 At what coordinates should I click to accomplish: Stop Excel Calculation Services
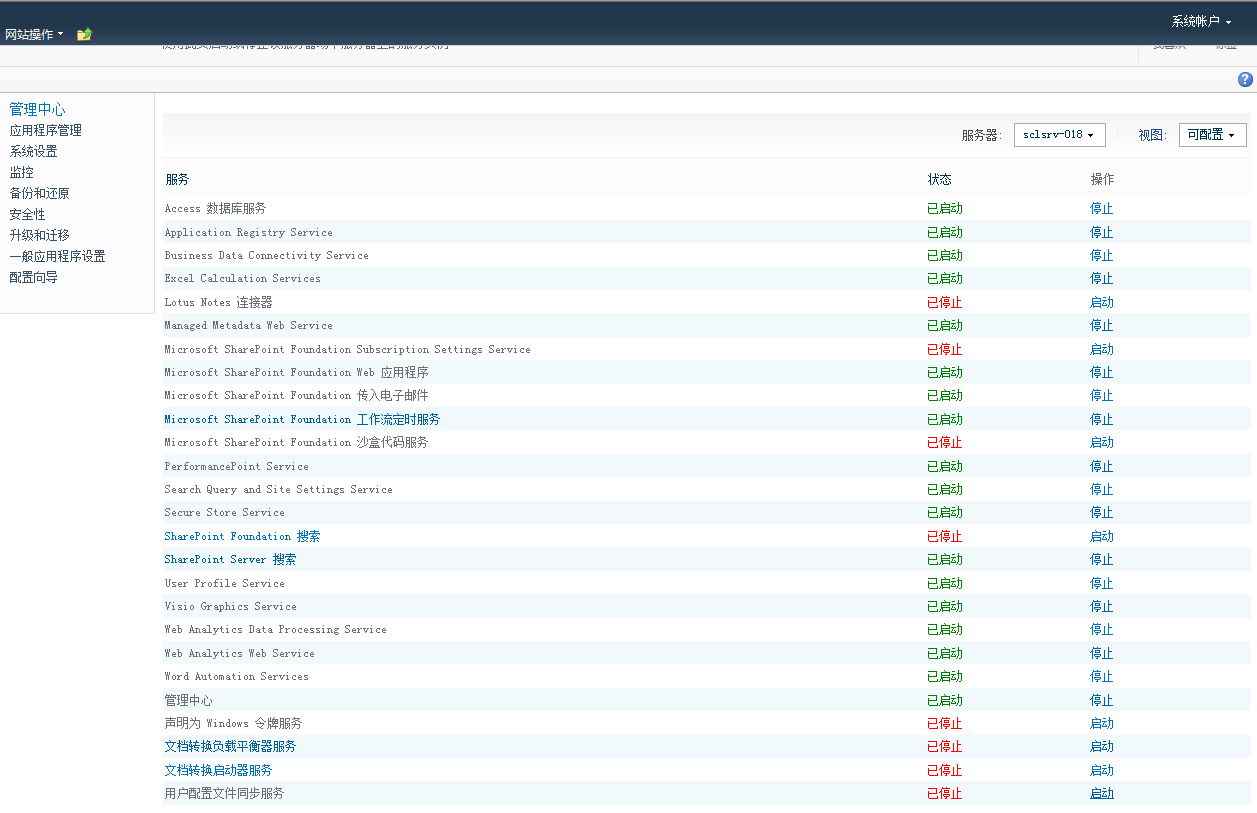(x=1101, y=278)
